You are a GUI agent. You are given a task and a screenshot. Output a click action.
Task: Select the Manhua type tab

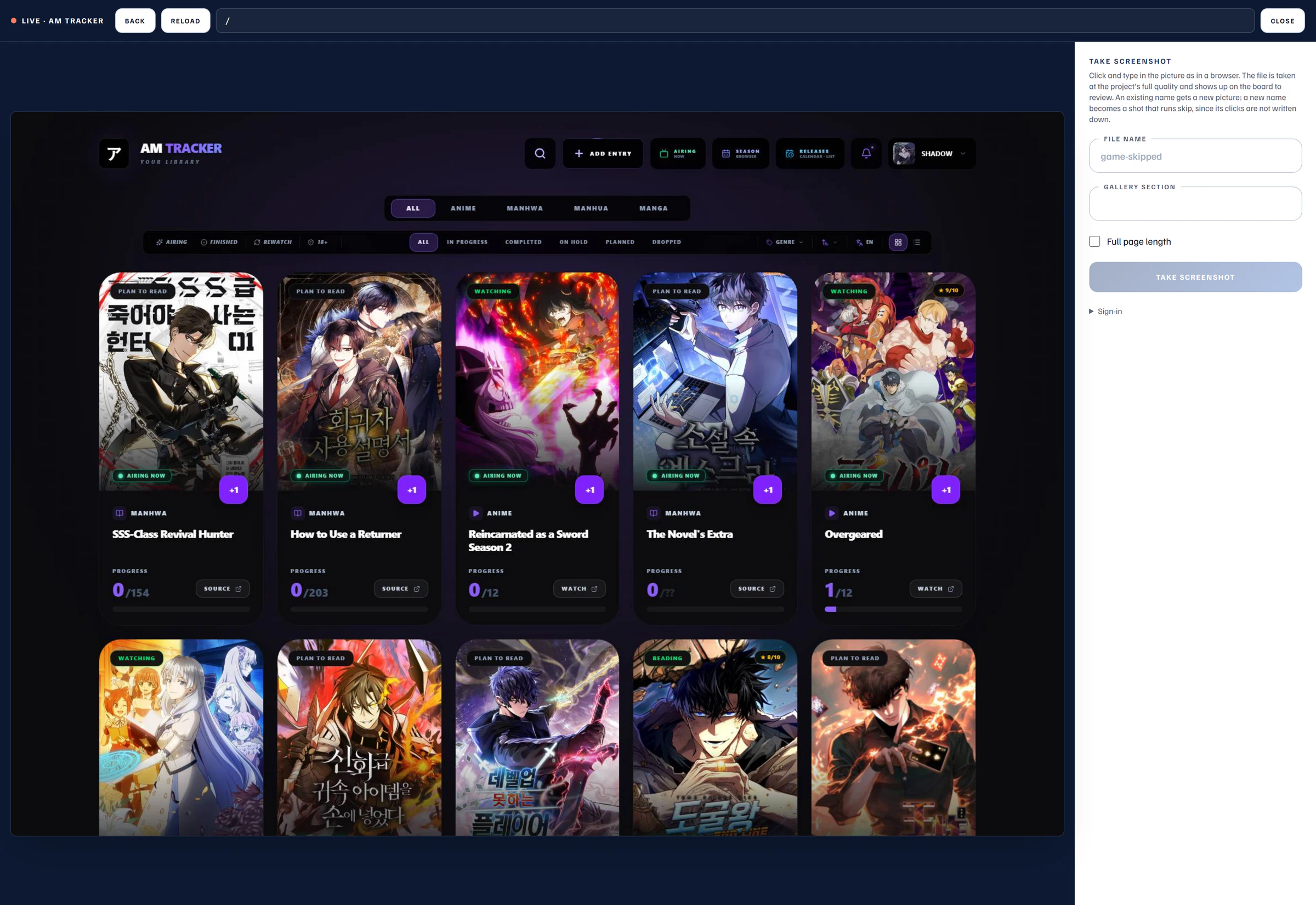point(591,208)
